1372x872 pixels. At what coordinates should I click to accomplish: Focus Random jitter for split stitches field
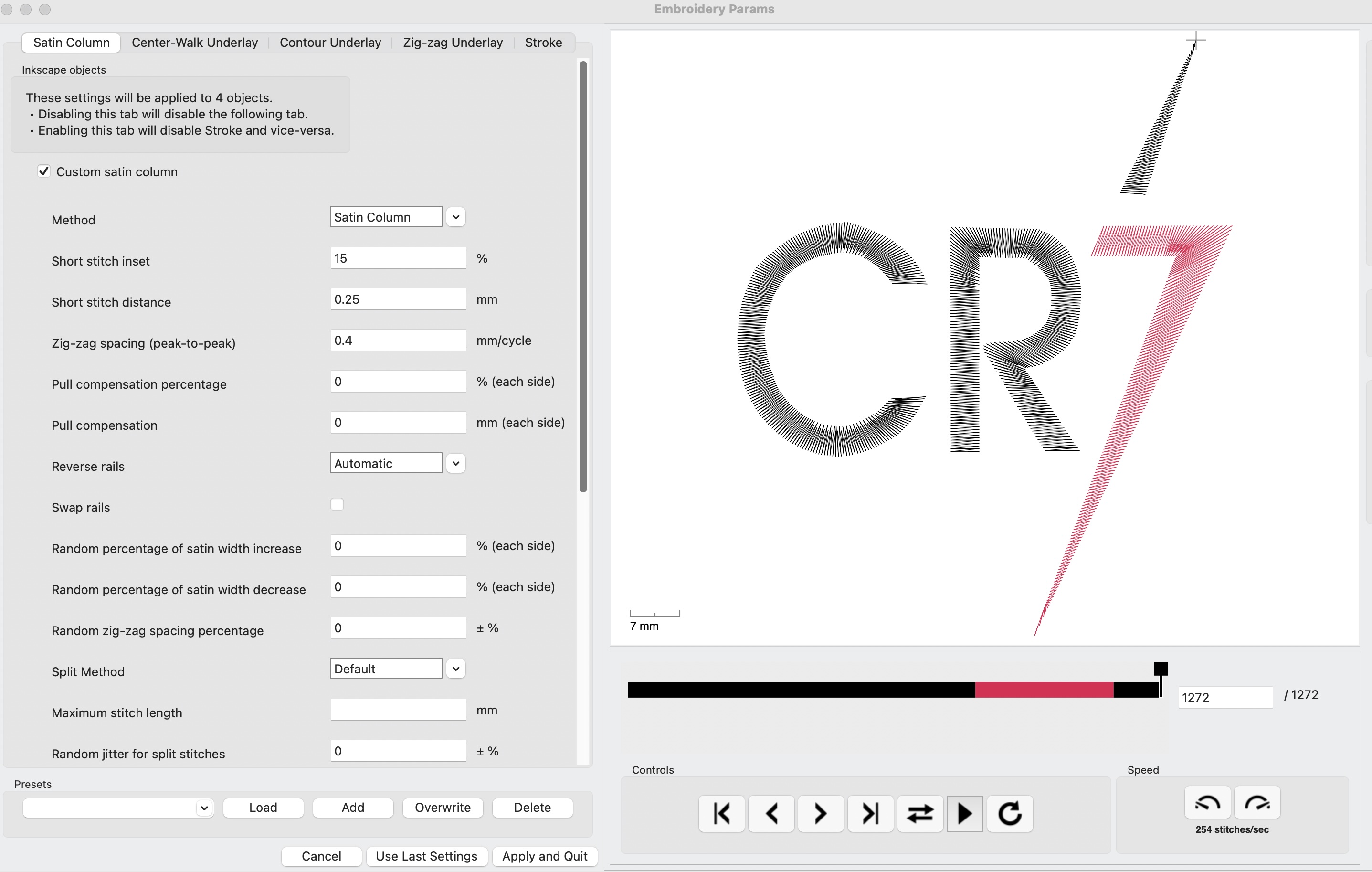pyautogui.click(x=398, y=751)
